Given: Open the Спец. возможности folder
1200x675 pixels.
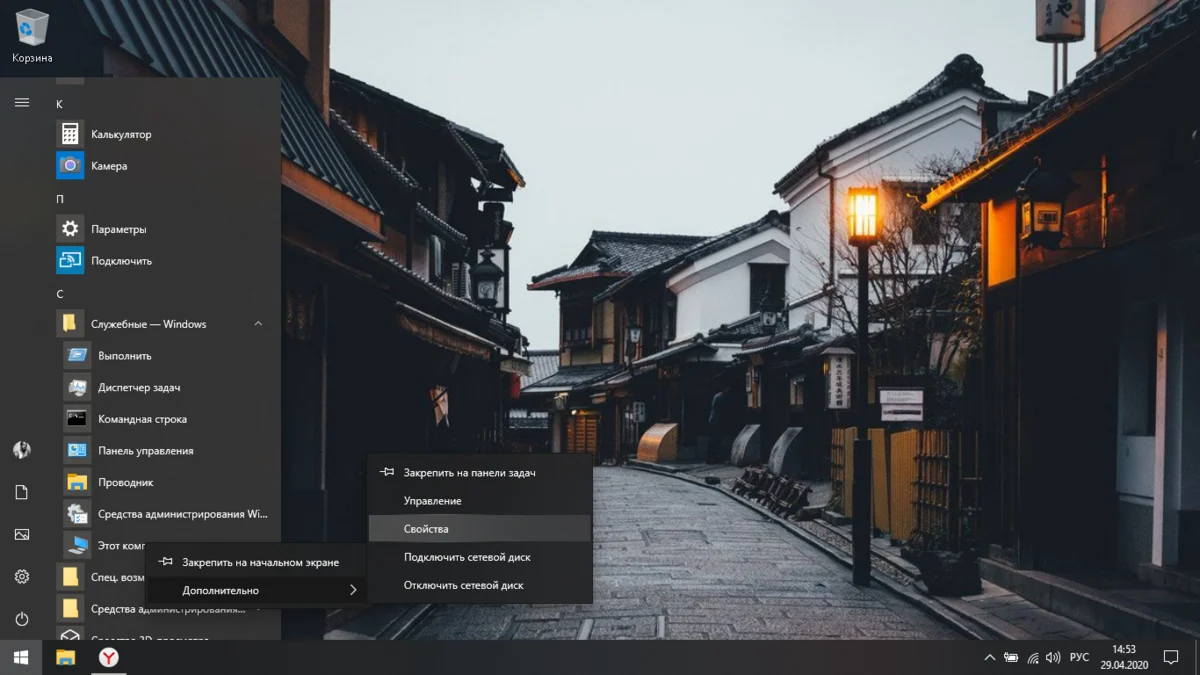Looking at the screenshot, I should [x=100, y=577].
